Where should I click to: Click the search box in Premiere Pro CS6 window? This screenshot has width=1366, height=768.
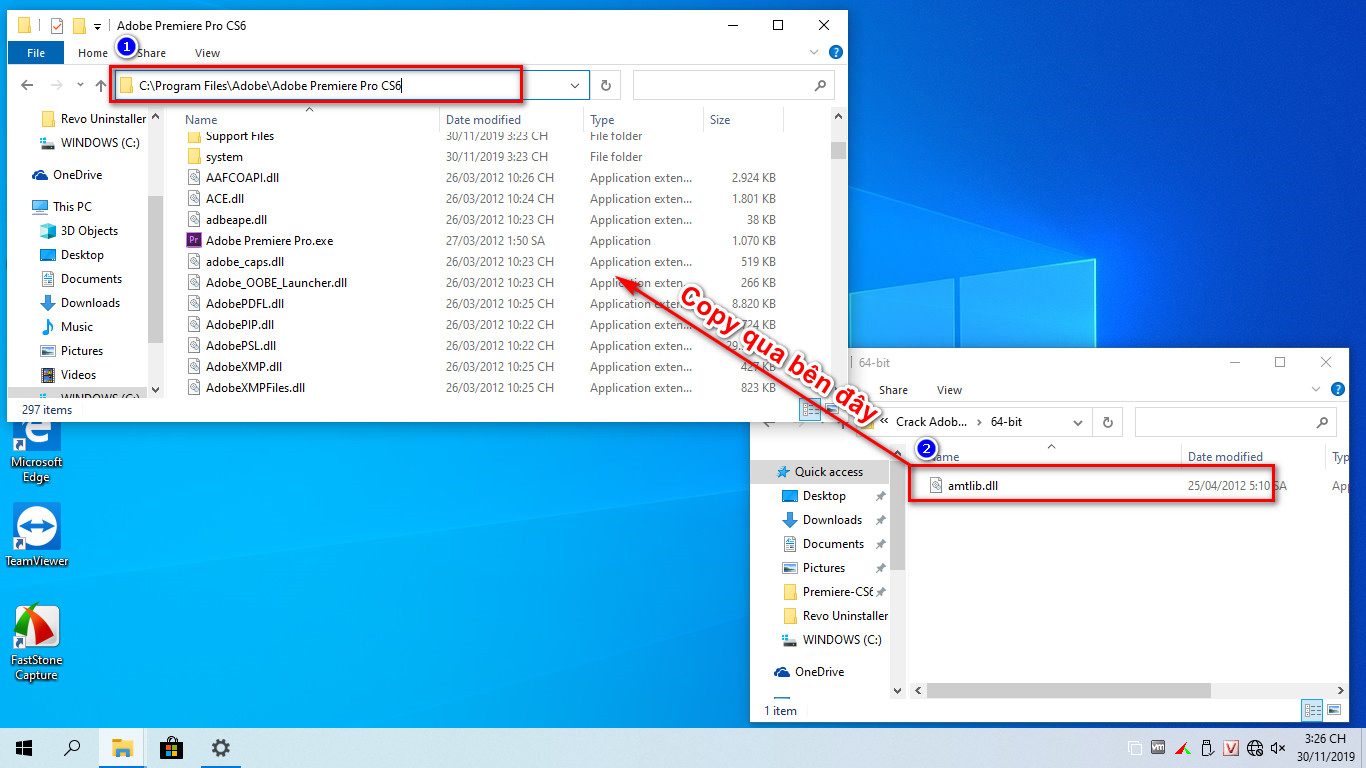coord(733,86)
